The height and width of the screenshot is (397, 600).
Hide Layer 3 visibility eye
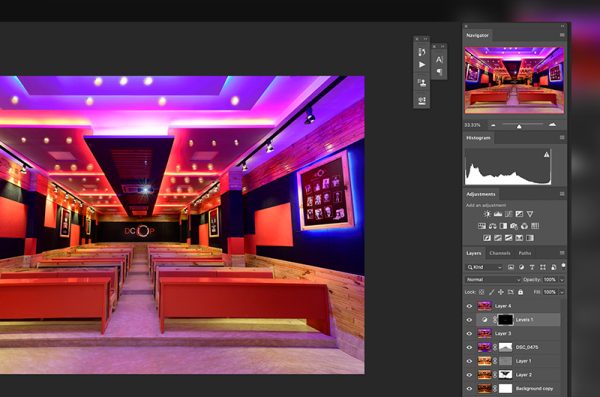(x=470, y=333)
